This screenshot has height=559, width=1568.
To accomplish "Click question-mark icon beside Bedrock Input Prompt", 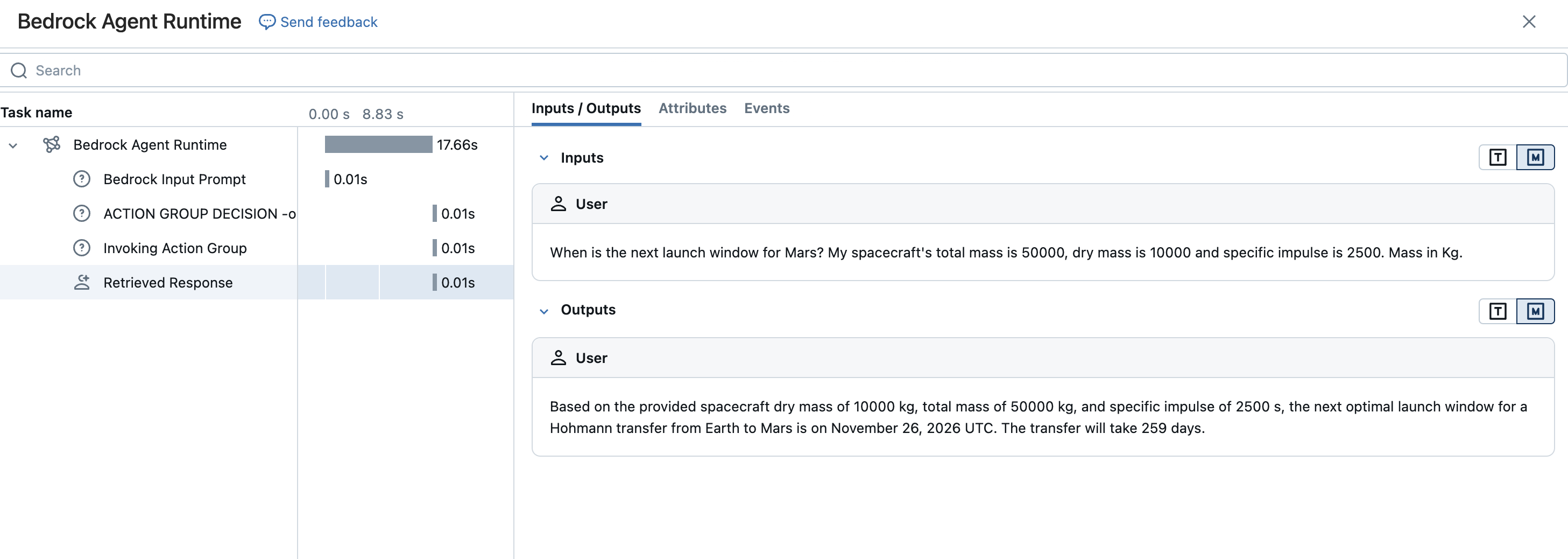I will click(x=82, y=179).
